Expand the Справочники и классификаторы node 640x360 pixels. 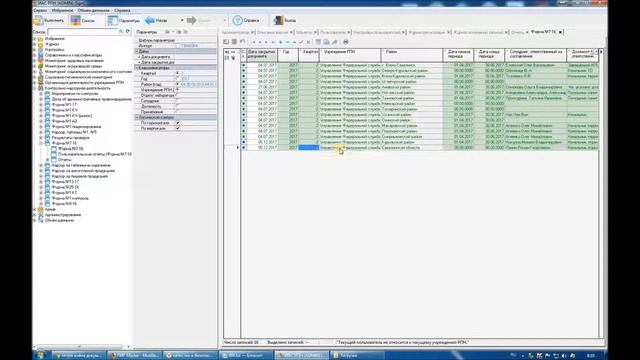35,55
